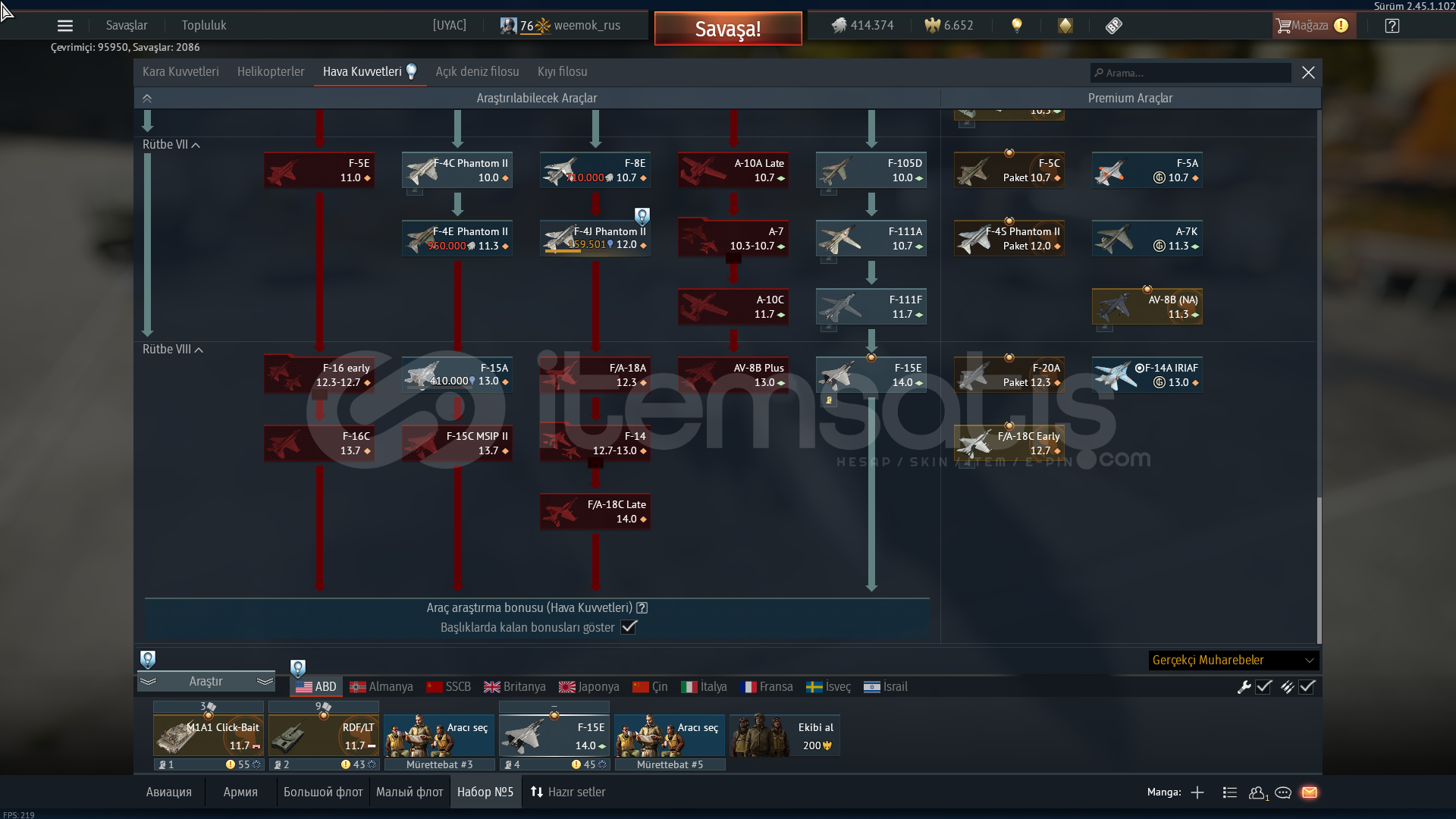The image size is (1456, 819).
Task: Toggle auto-repair checkbox next to wrench
Action: pyautogui.click(x=1264, y=687)
